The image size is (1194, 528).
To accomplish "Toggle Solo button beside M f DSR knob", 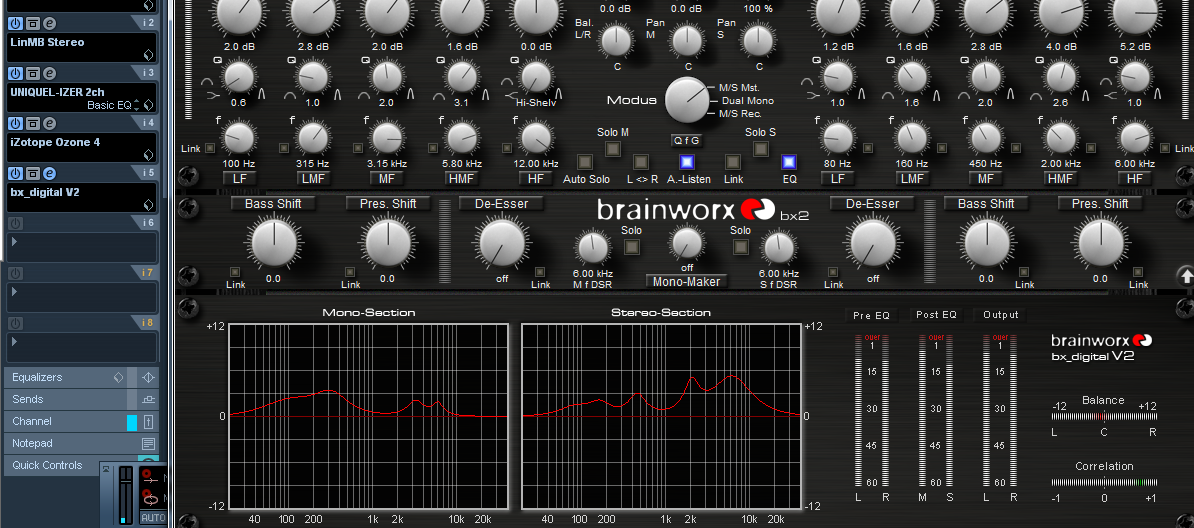I will tap(631, 247).
